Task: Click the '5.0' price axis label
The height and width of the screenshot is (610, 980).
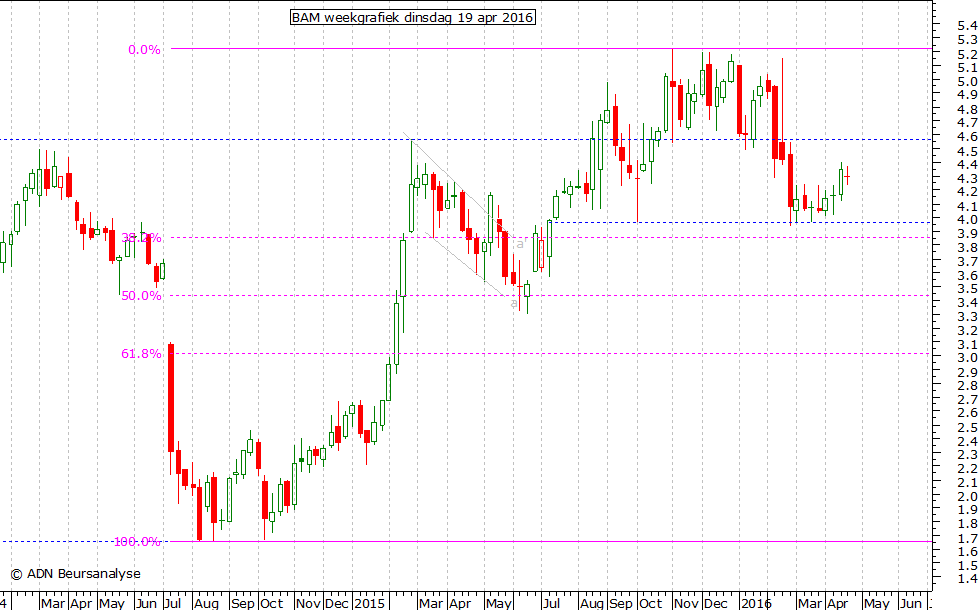Action: tap(967, 82)
